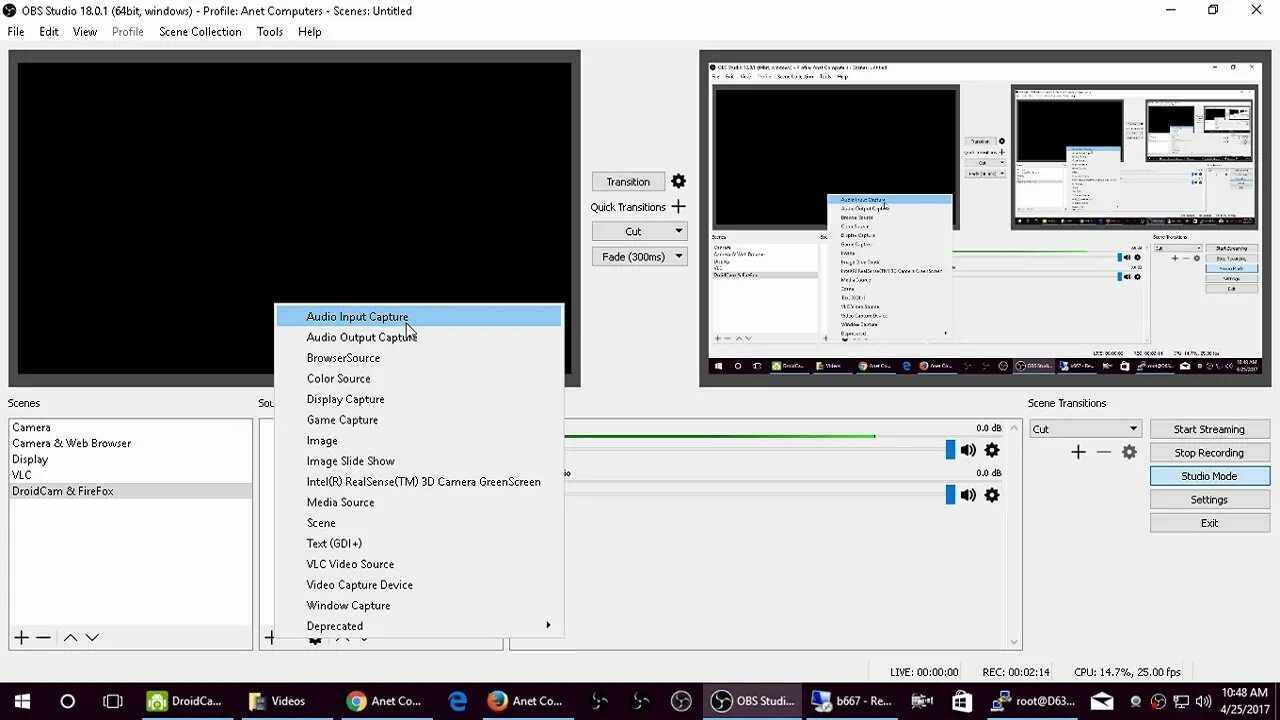Open the Edit menu
Image resolution: width=1280 pixels, height=720 pixels.
coord(49,32)
